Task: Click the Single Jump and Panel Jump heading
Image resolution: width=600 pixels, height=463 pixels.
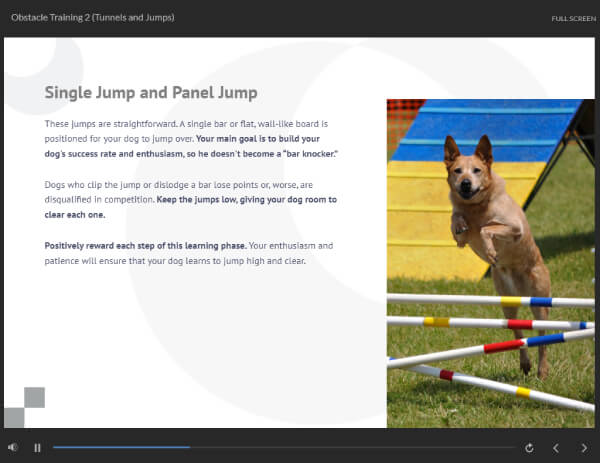Action: coord(151,93)
